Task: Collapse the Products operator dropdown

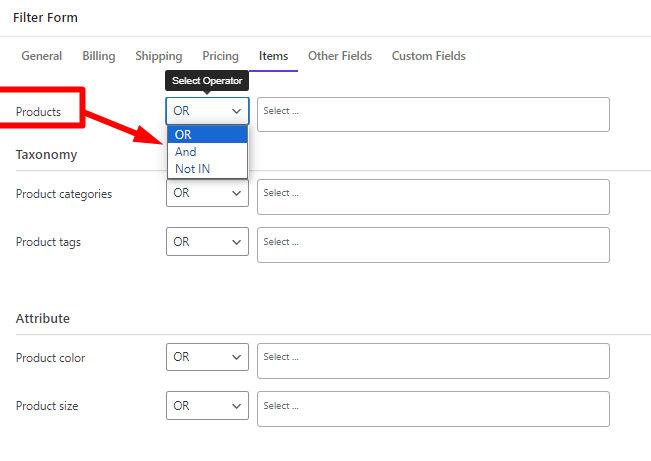Action: coord(207,111)
